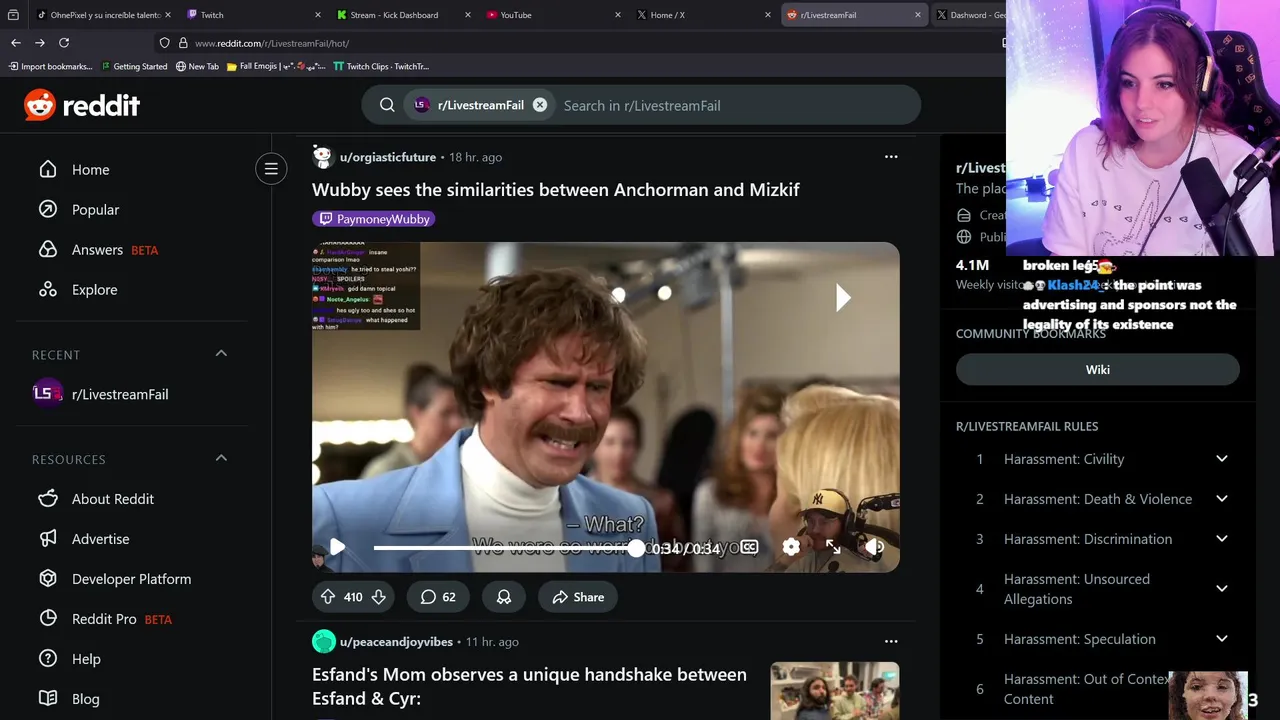Switch to the Dashword browser tab
The width and height of the screenshot is (1280, 720).
tap(968, 15)
